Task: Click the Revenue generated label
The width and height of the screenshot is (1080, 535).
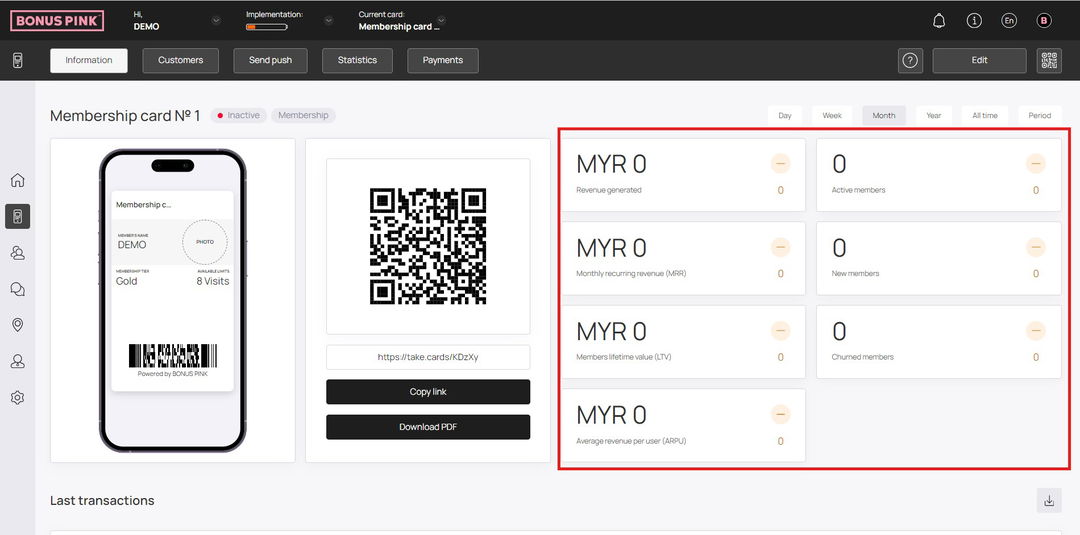Action: 609,190
